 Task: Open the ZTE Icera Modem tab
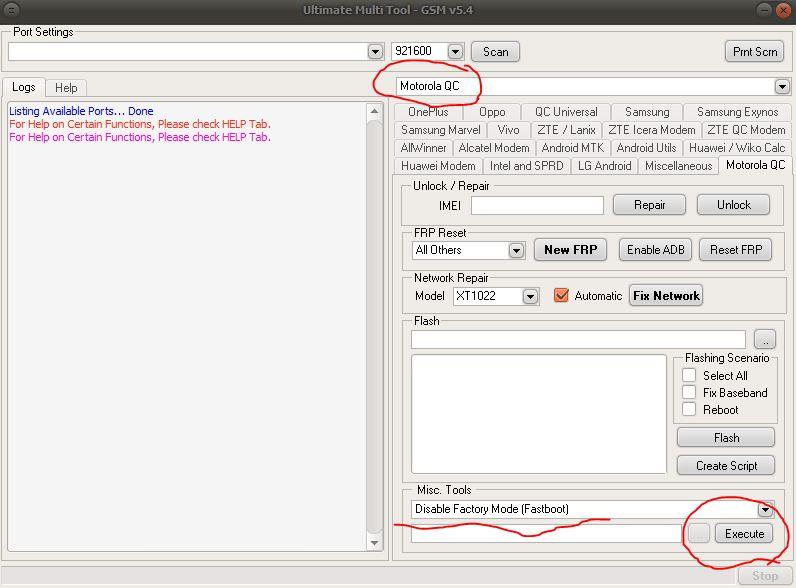[651, 130]
